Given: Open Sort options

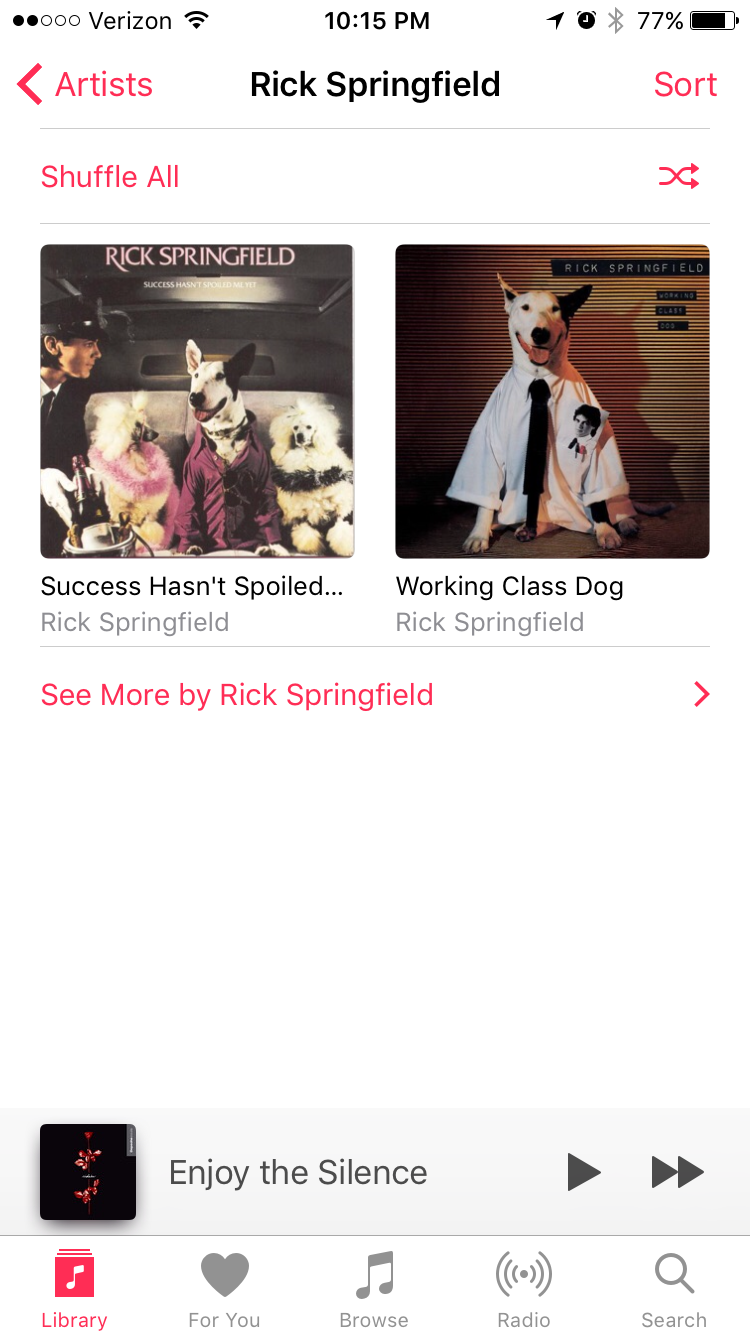Looking at the screenshot, I should [685, 85].
